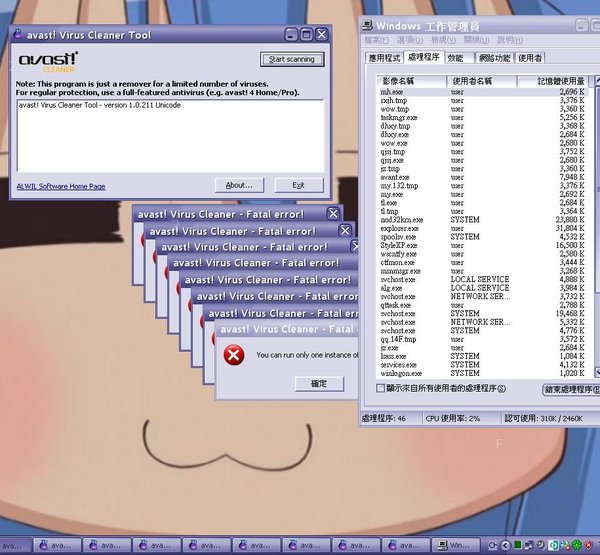Viewport: 600px width, 555px height.
Task: Select the taskmgr.exe process row
Action: click(x=484, y=118)
